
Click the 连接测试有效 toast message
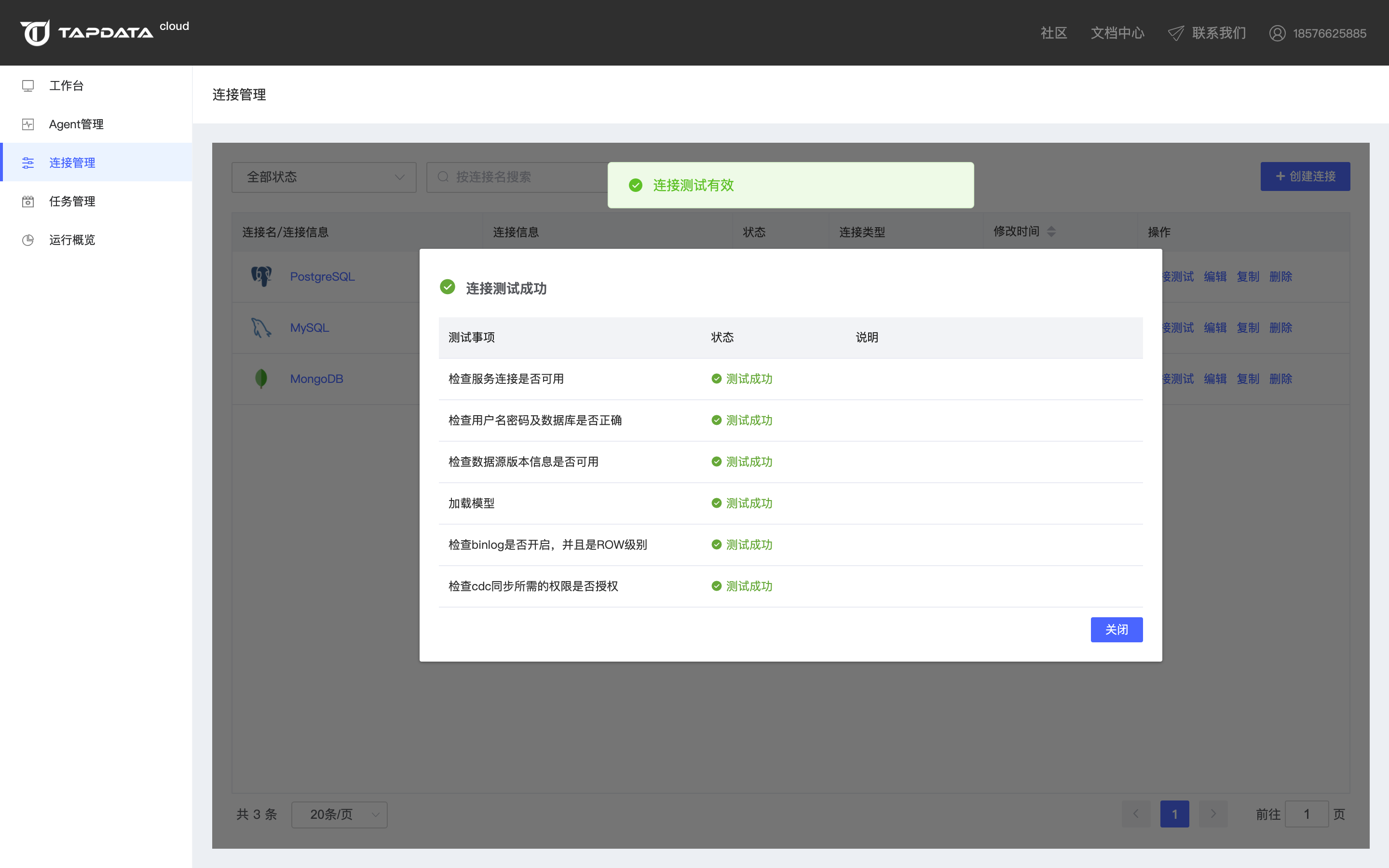[x=790, y=185]
